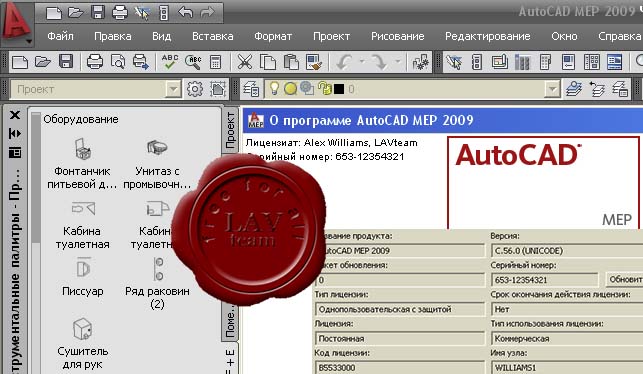Select Сушитель для рук tool
The image size is (643, 374).
(82, 344)
